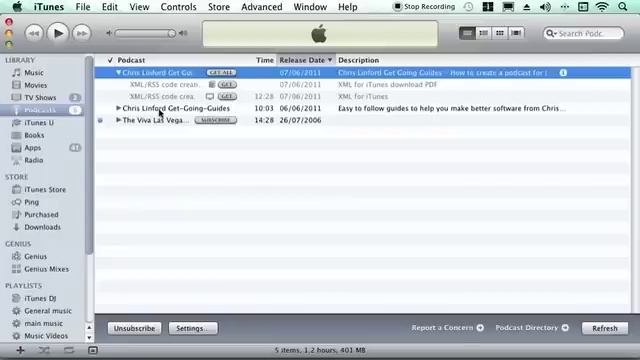Switch to Cover Flow view
Viewport: 640px width, 360px height.
[516, 33]
